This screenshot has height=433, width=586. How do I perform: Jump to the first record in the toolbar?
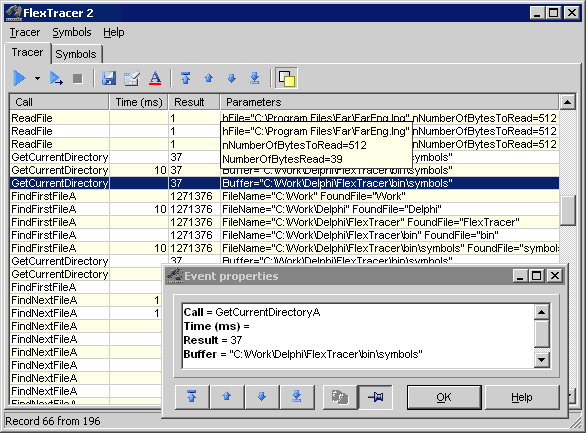pyautogui.click(x=186, y=78)
